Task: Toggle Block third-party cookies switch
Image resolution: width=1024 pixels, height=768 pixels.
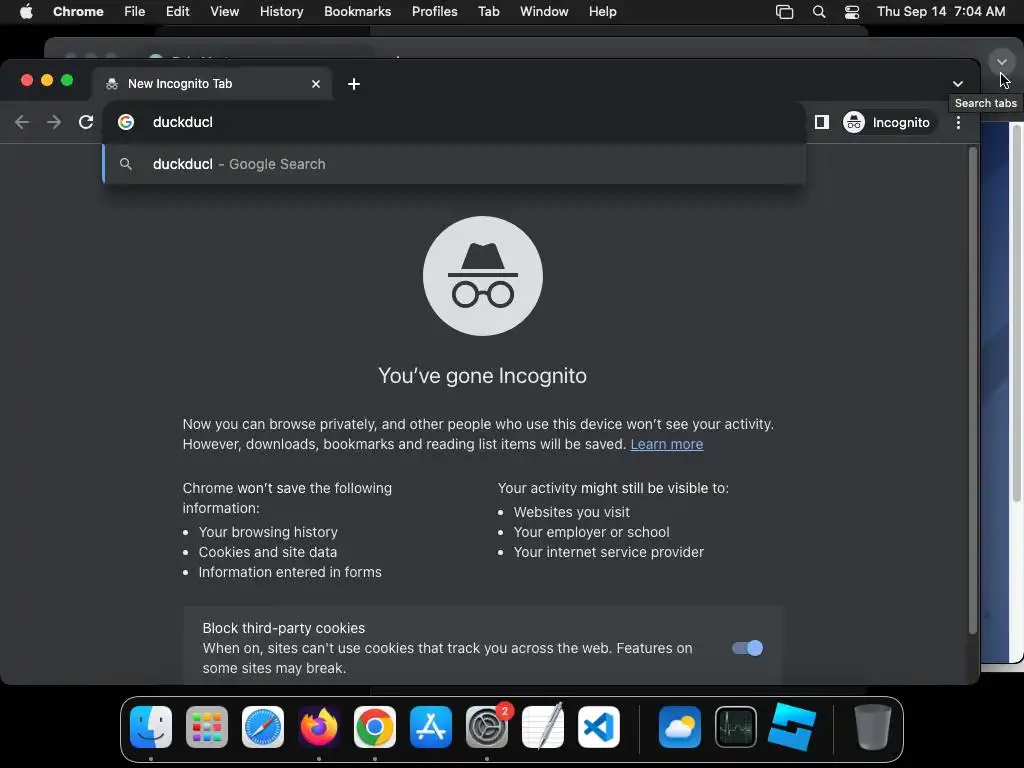Action: point(747,648)
